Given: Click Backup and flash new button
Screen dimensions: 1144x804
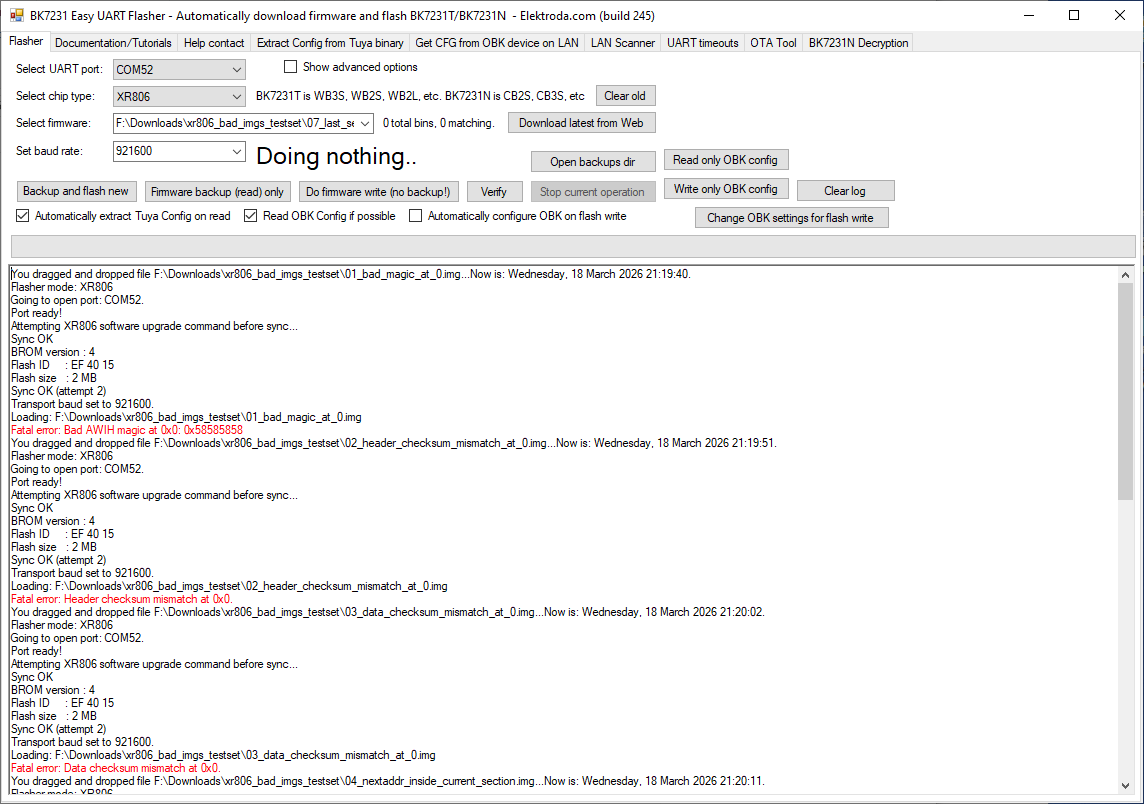Looking at the screenshot, I should coord(76,191).
